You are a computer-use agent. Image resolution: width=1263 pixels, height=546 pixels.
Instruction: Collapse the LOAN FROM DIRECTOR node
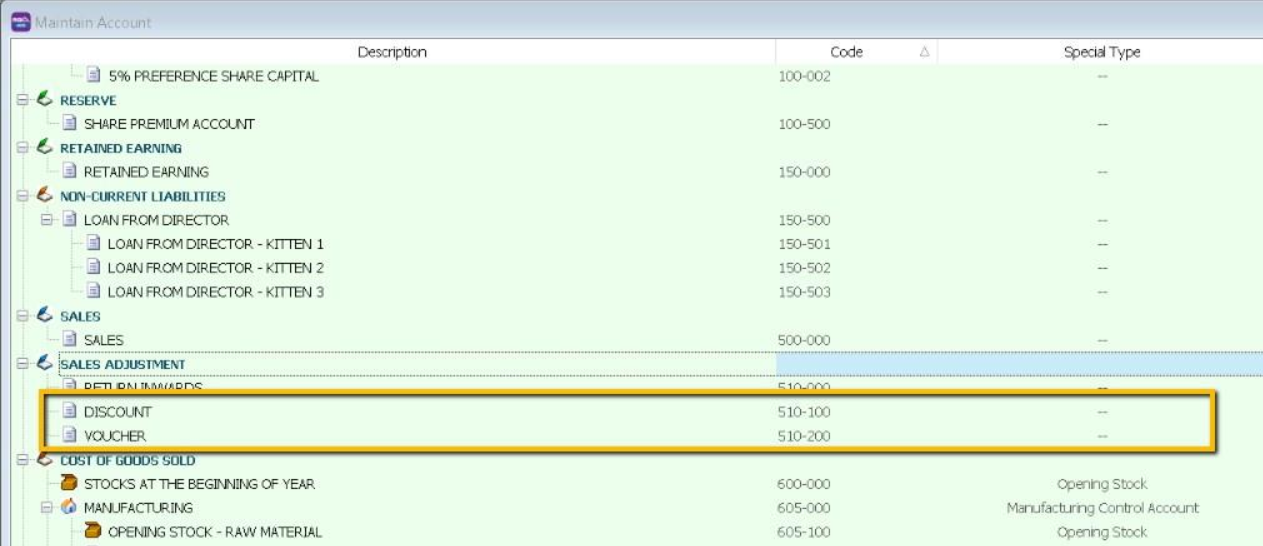[47, 220]
